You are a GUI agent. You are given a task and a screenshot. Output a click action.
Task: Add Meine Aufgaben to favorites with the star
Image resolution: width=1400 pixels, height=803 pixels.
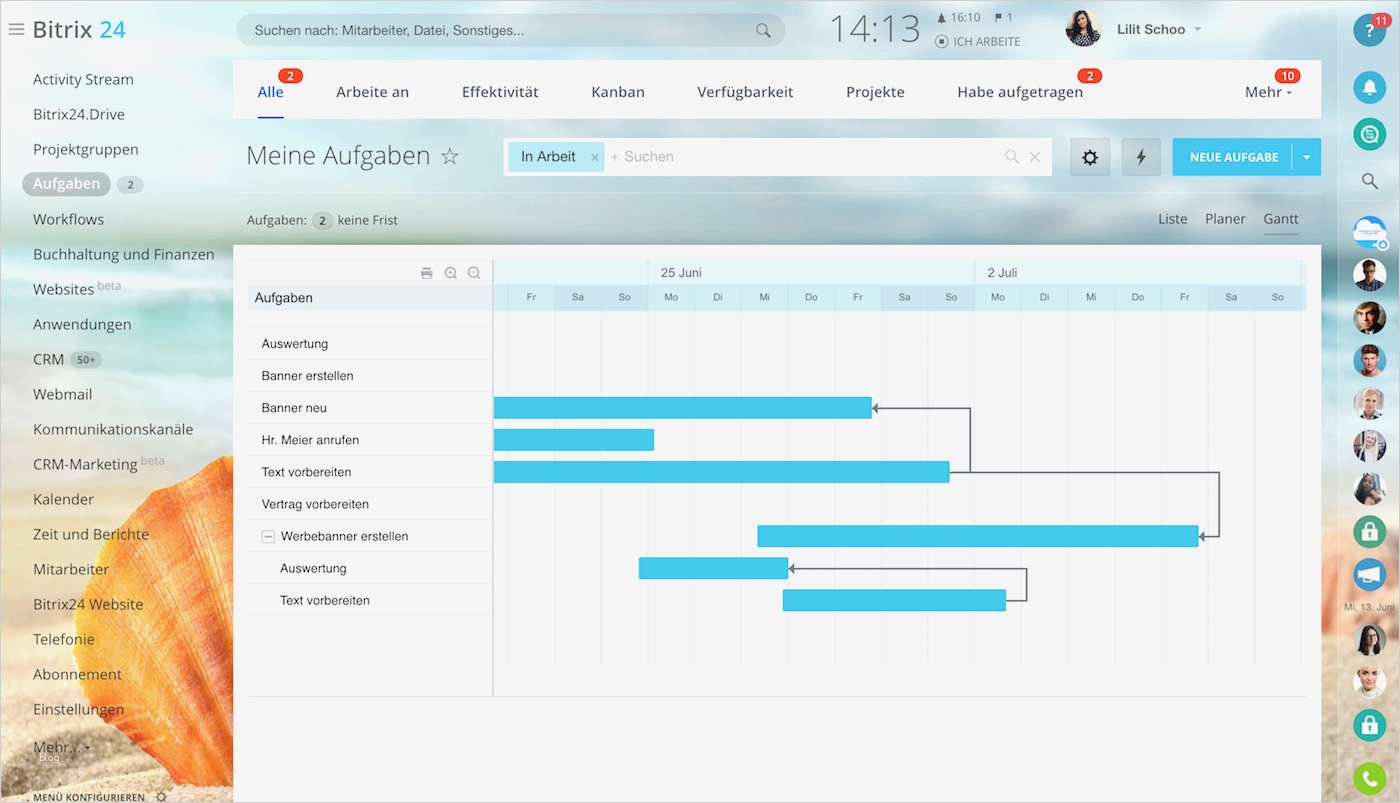point(450,156)
